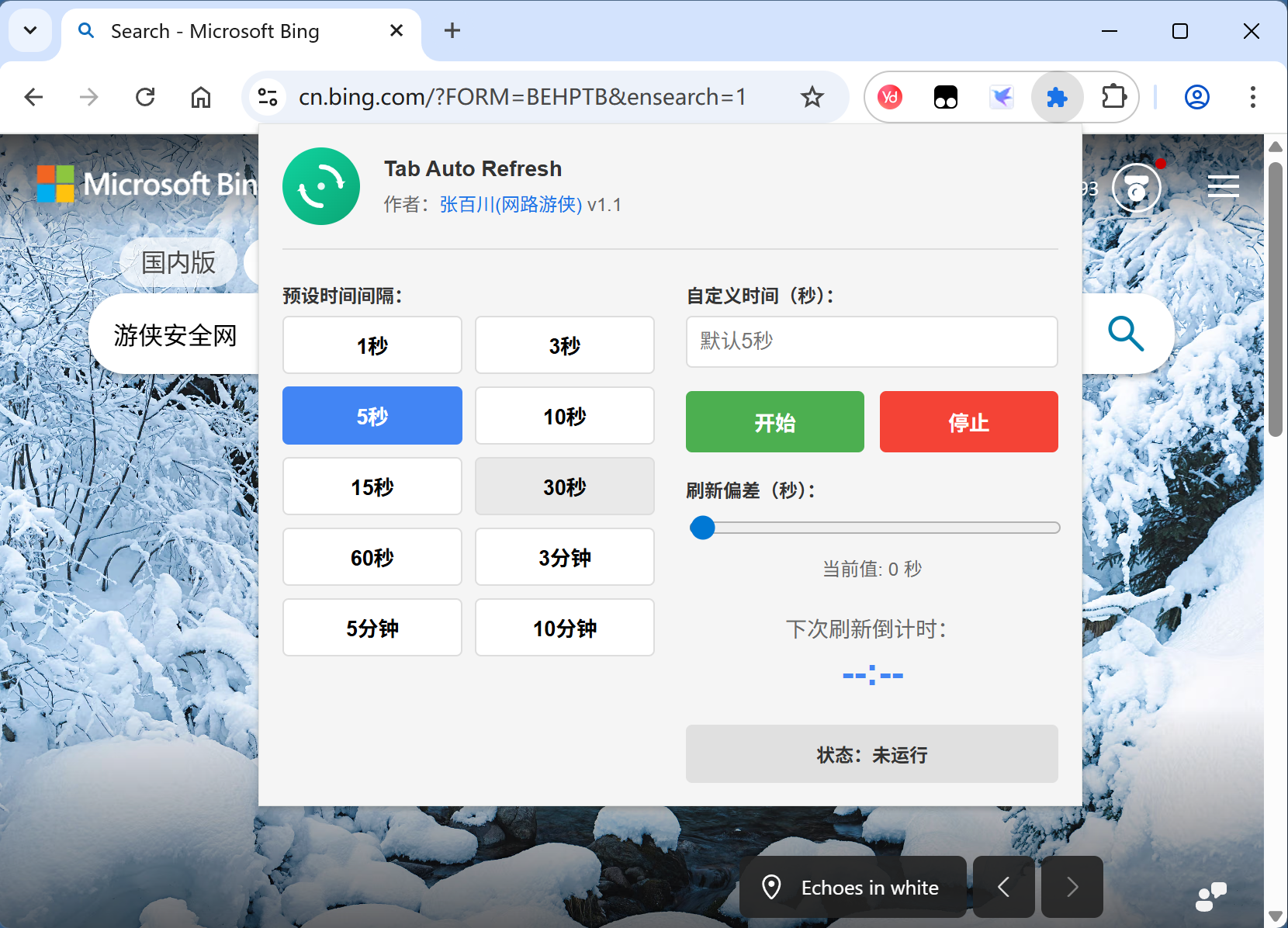Click the refresh offset slider handle
The height and width of the screenshot is (928, 1288).
[x=702, y=528]
